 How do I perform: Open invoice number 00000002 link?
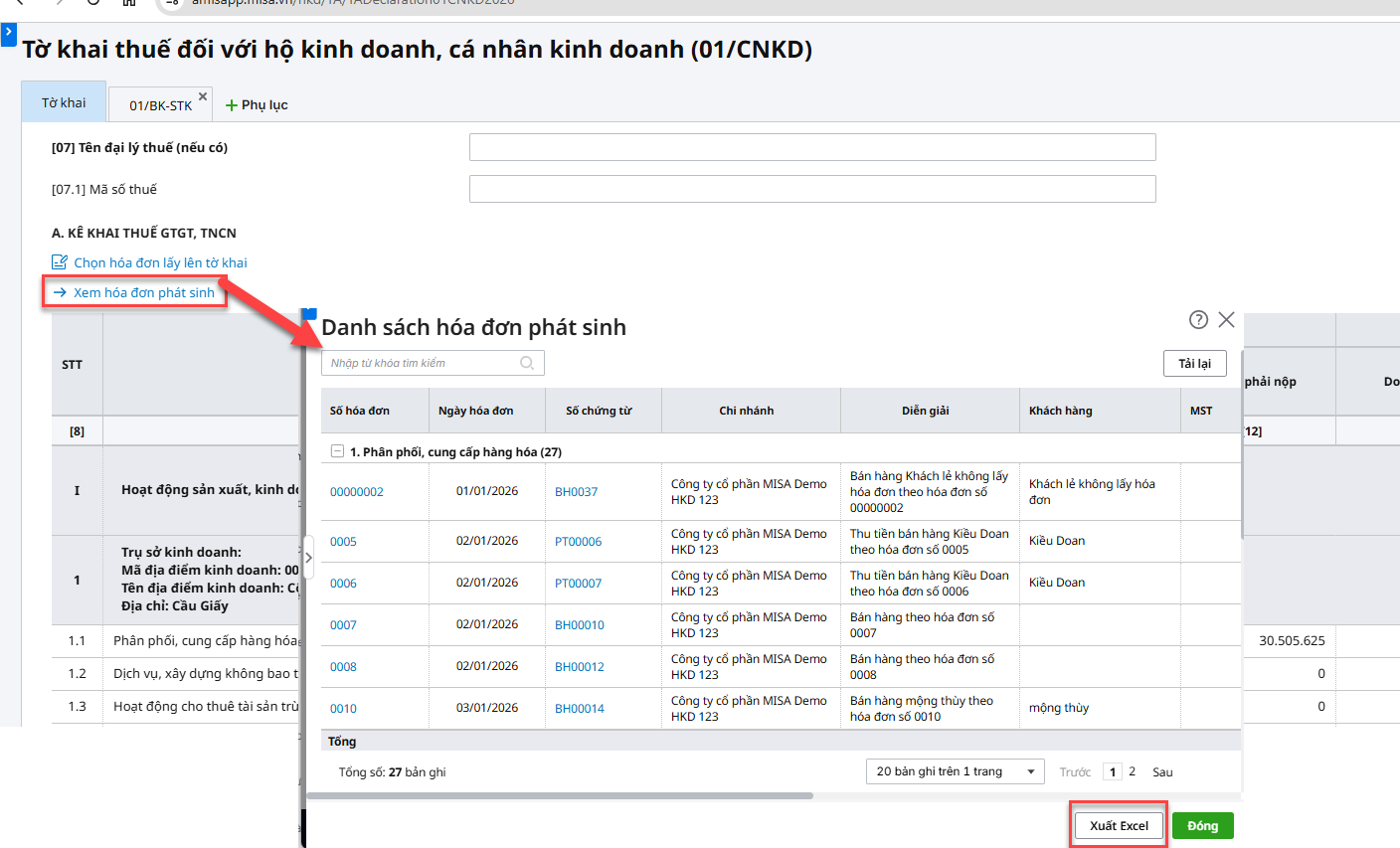pyautogui.click(x=357, y=492)
